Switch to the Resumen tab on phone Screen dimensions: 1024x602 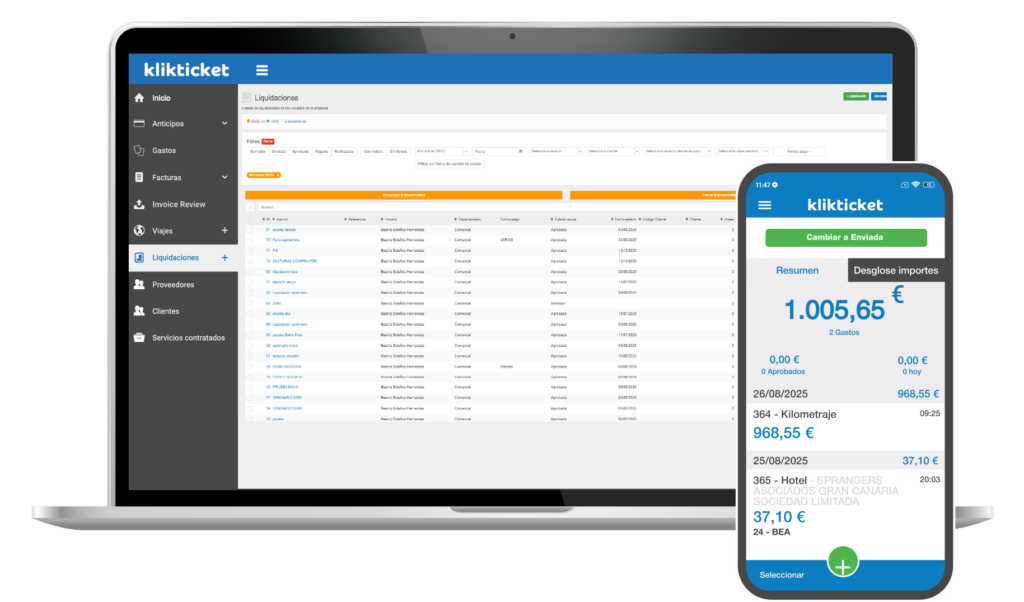pyautogui.click(x=797, y=270)
